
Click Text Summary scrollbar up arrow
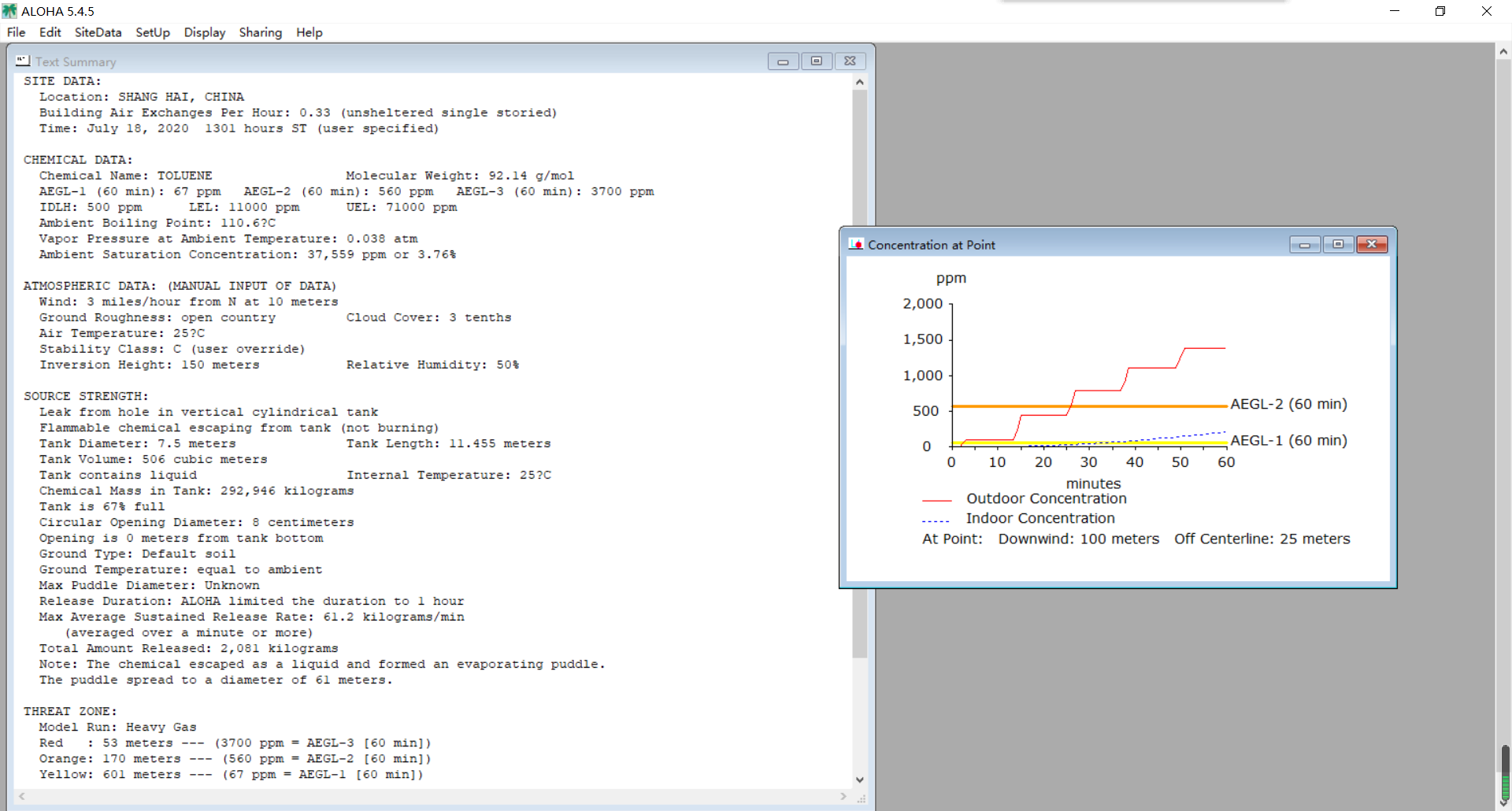coord(860,82)
